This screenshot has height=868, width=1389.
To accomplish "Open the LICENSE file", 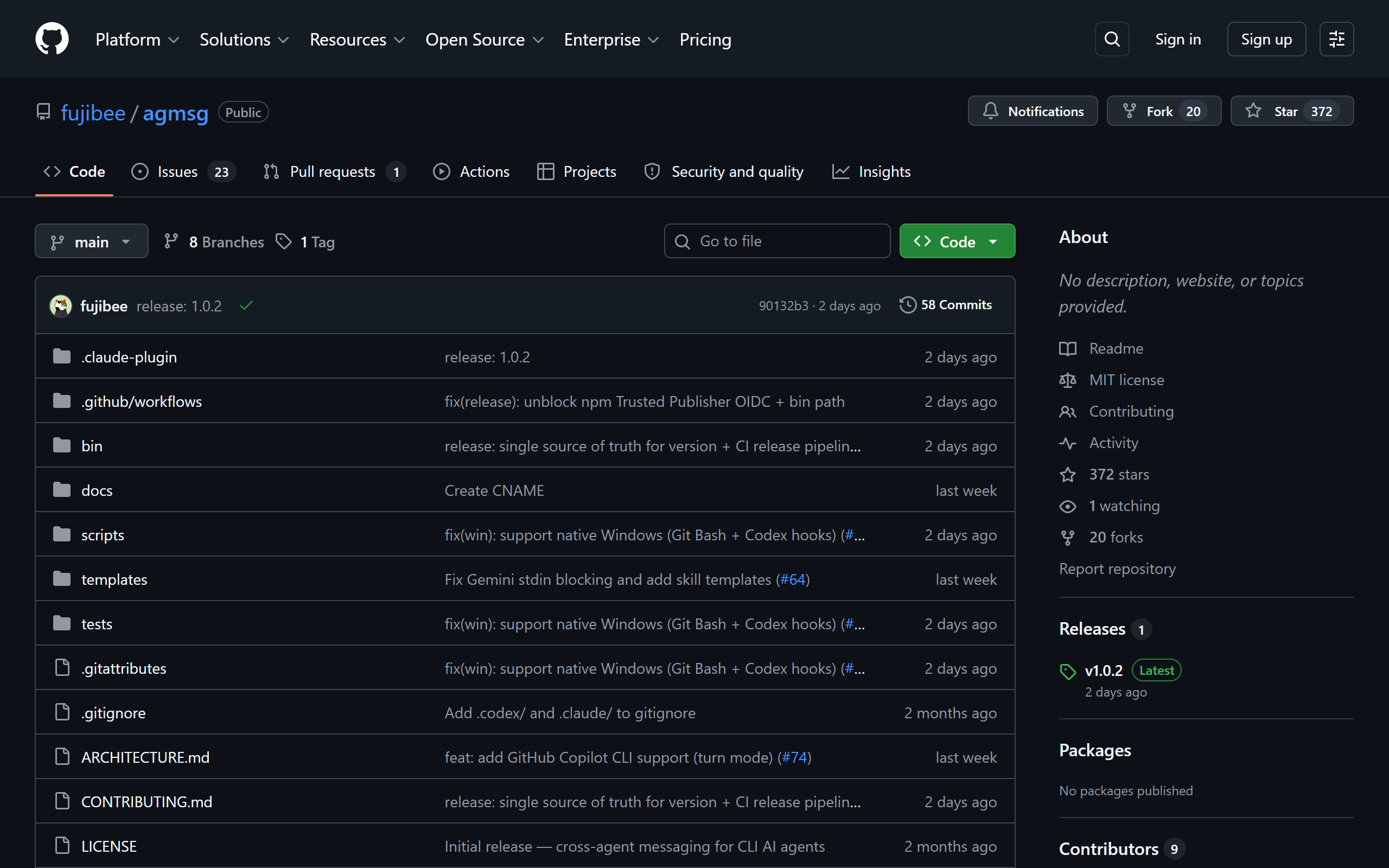I will coord(109,846).
